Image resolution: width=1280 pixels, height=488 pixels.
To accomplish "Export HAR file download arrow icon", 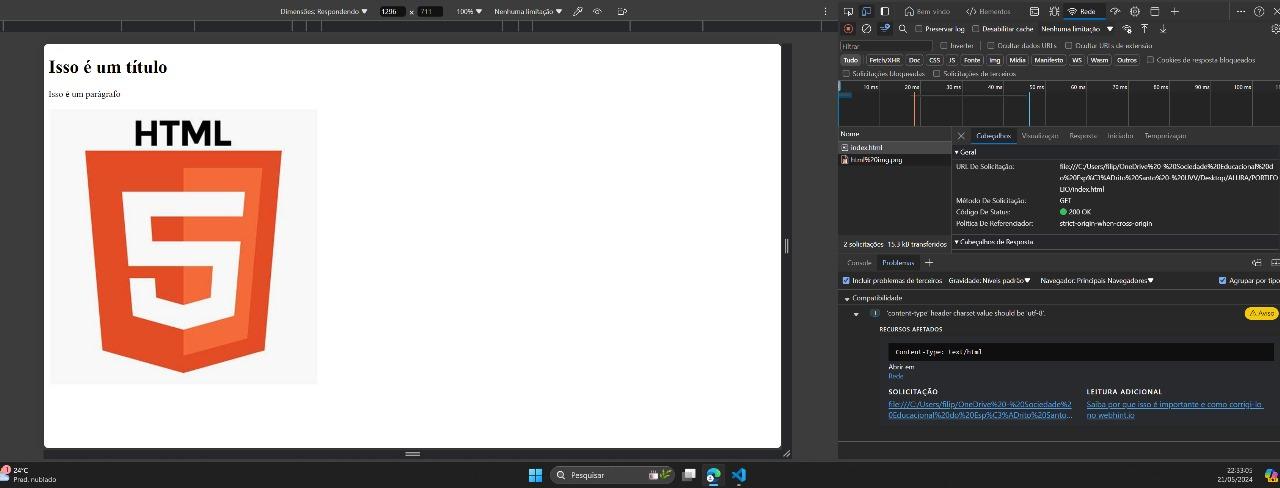I will click(1163, 29).
